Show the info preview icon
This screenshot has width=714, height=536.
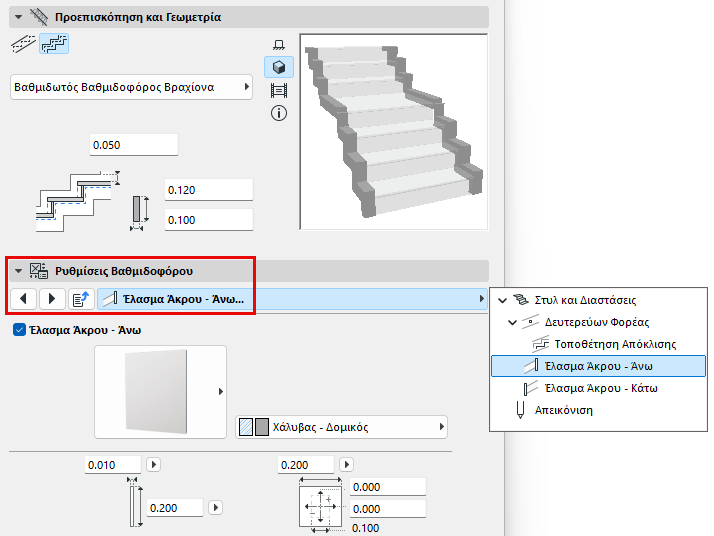coord(279,113)
